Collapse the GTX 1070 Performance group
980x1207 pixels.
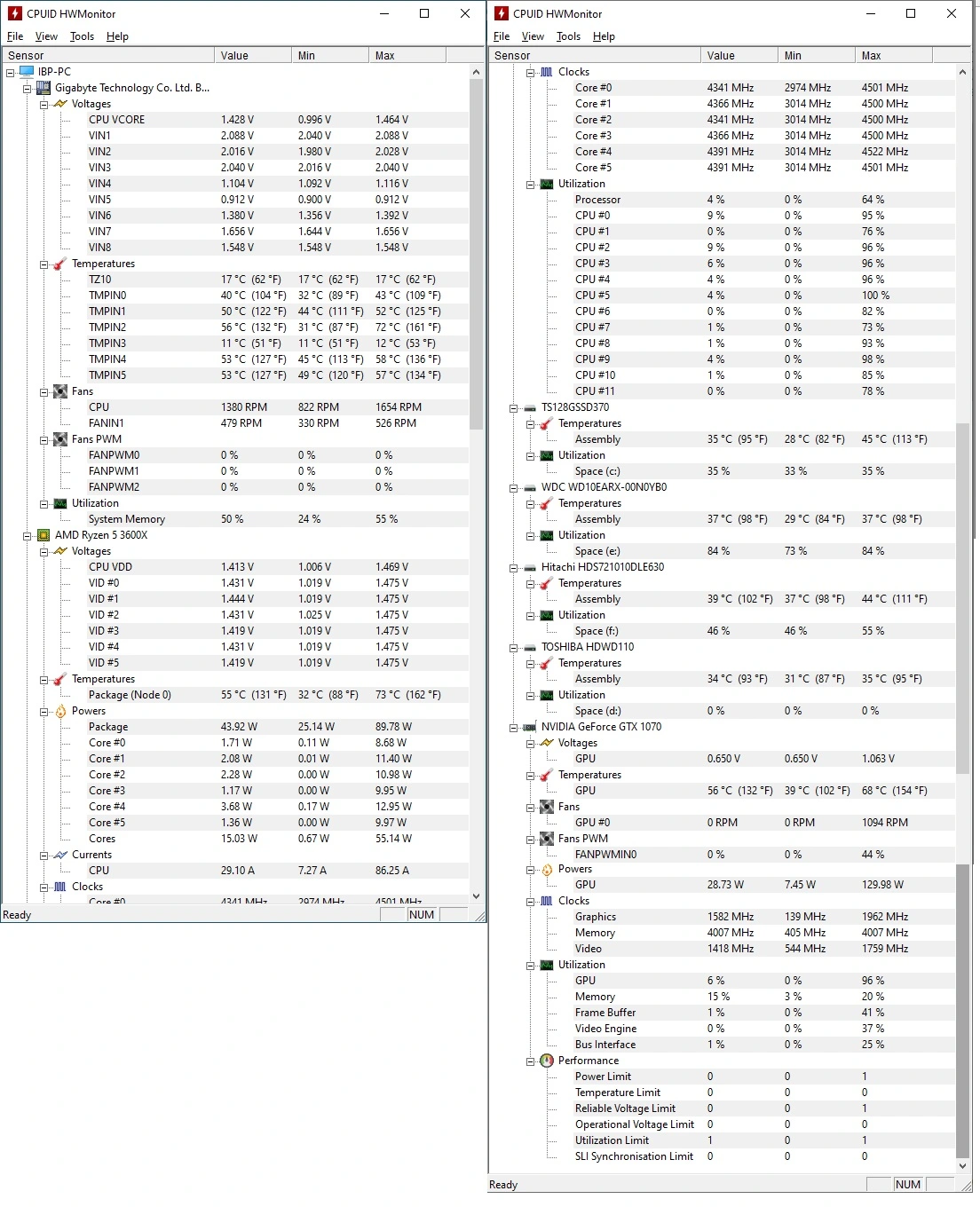(x=531, y=1061)
